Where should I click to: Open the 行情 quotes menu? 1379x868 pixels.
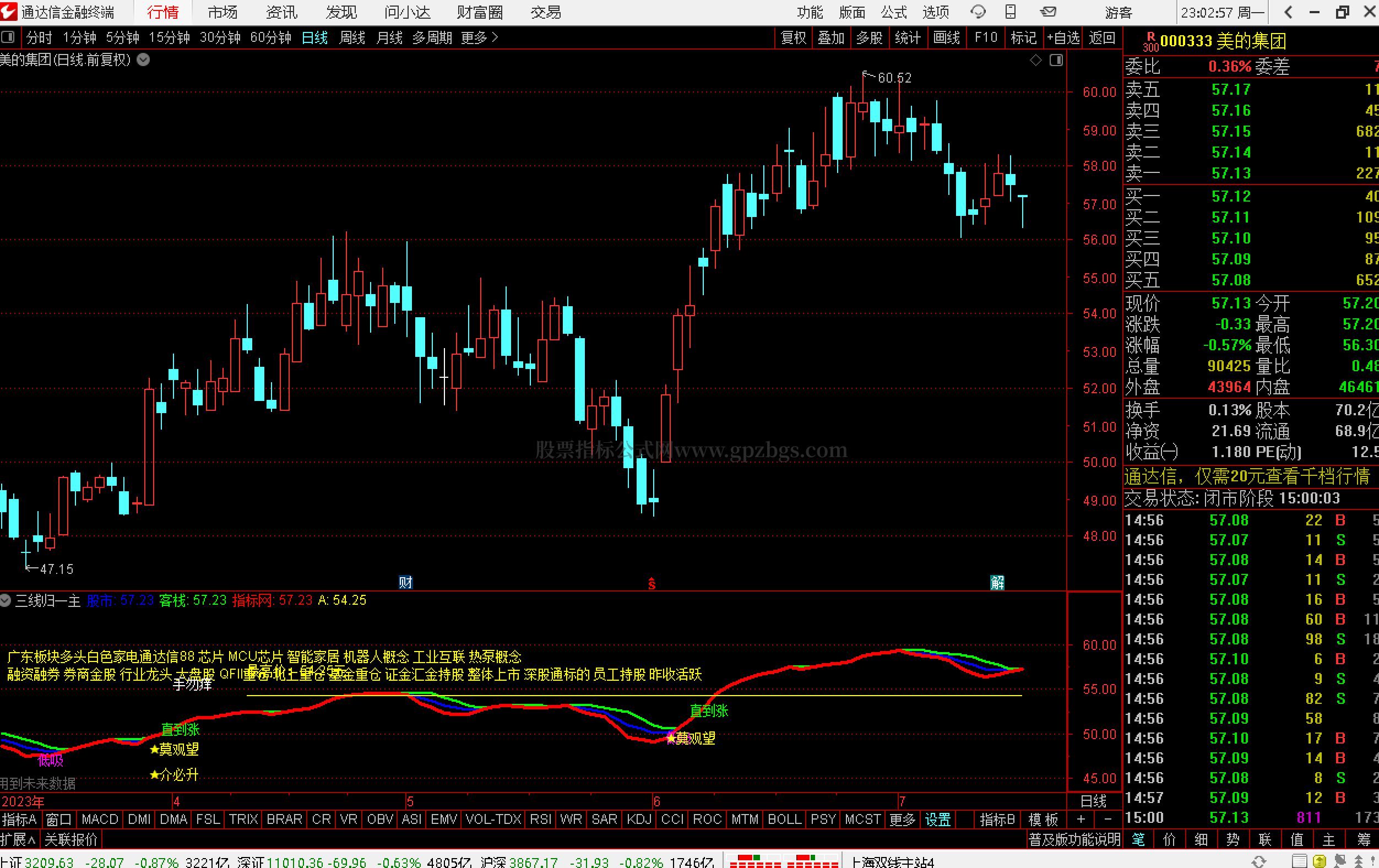162,12
